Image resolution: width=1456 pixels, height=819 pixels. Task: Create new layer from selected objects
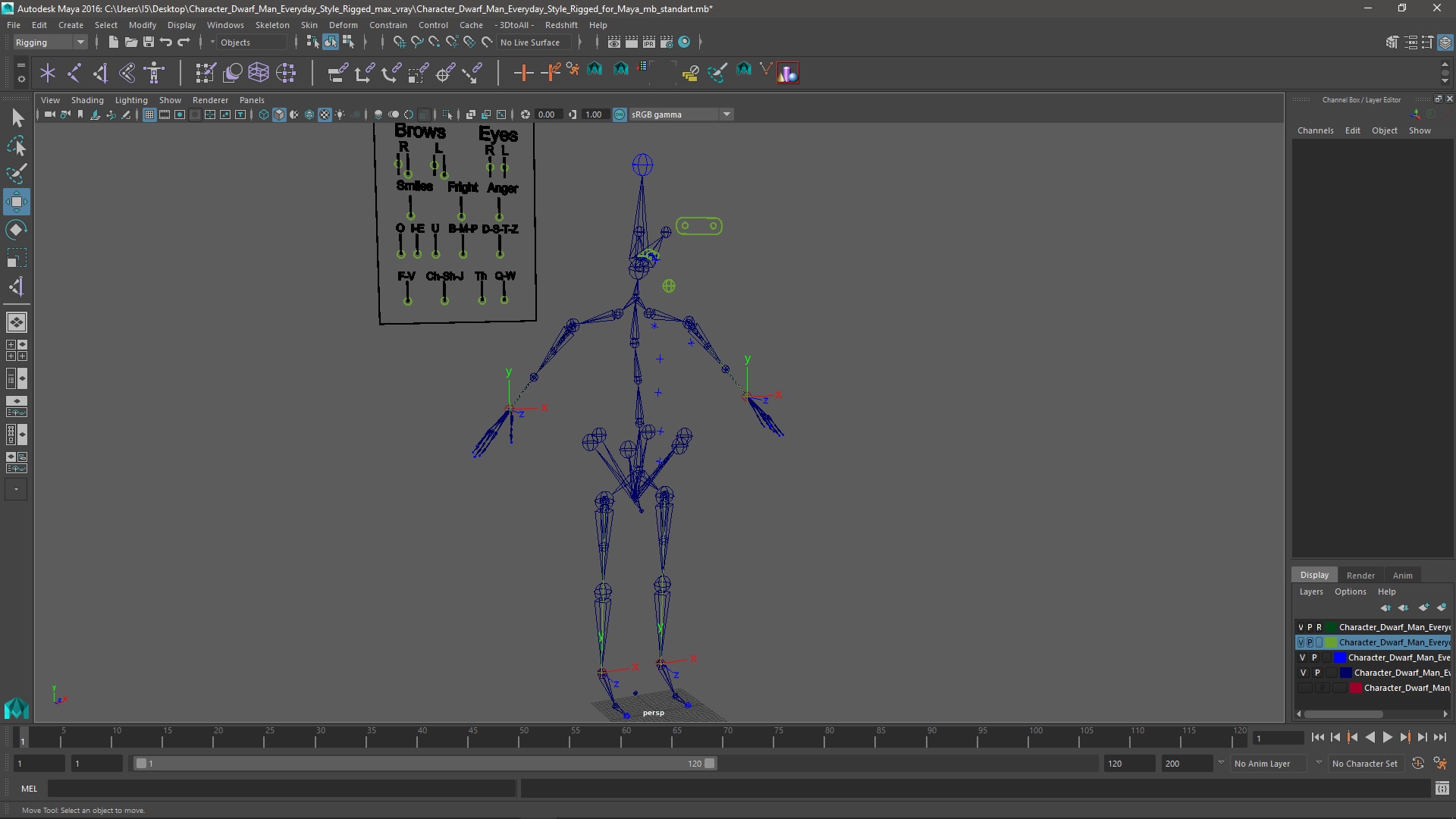pyautogui.click(x=1441, y=607)
